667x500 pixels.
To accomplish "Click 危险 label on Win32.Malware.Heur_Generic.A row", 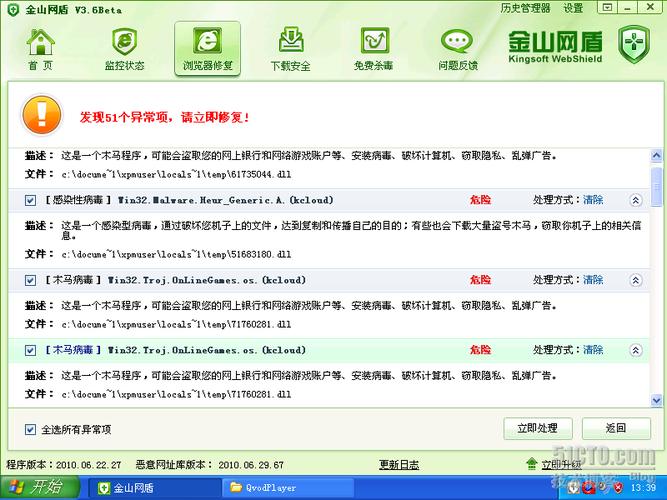I will [x=480, y=200].
